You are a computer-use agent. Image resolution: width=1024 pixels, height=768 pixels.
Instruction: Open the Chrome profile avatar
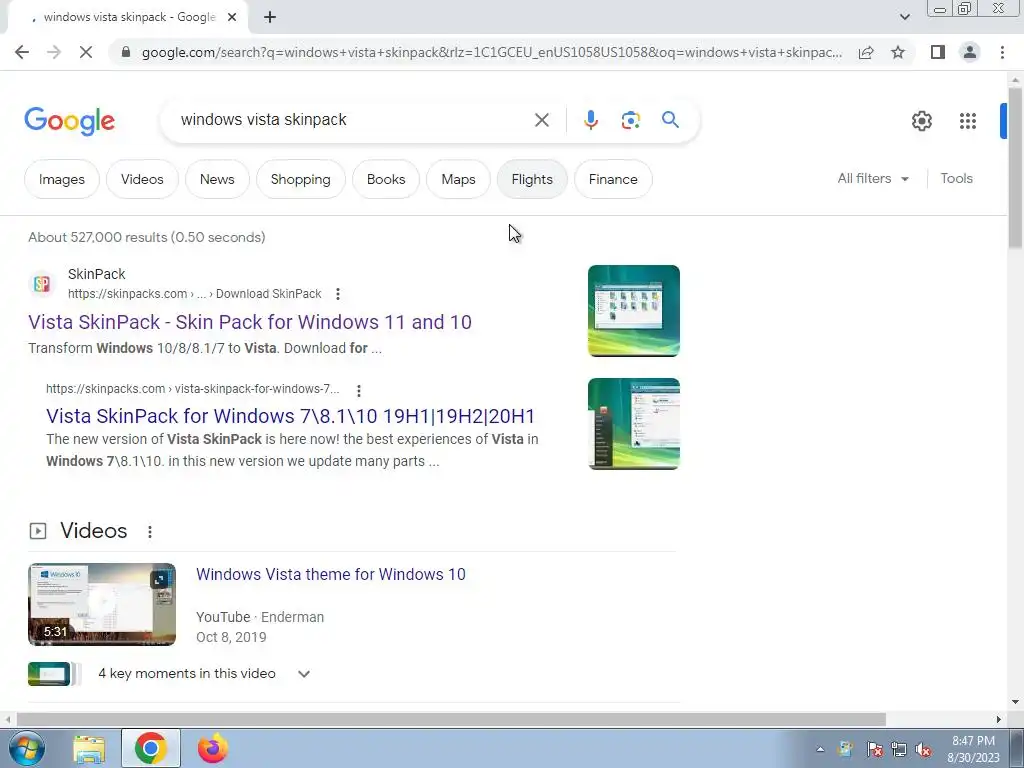click(970, 52)
